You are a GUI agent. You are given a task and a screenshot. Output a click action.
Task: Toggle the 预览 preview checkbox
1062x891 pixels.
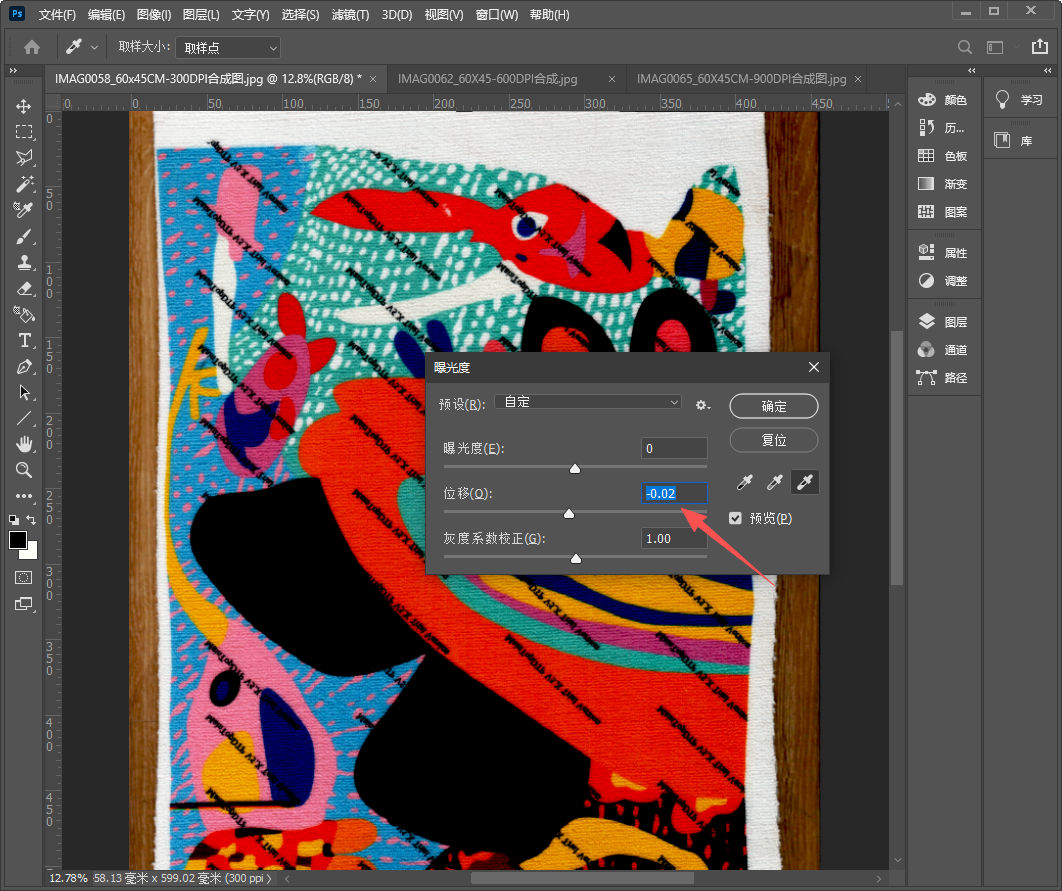click(736, 518)
